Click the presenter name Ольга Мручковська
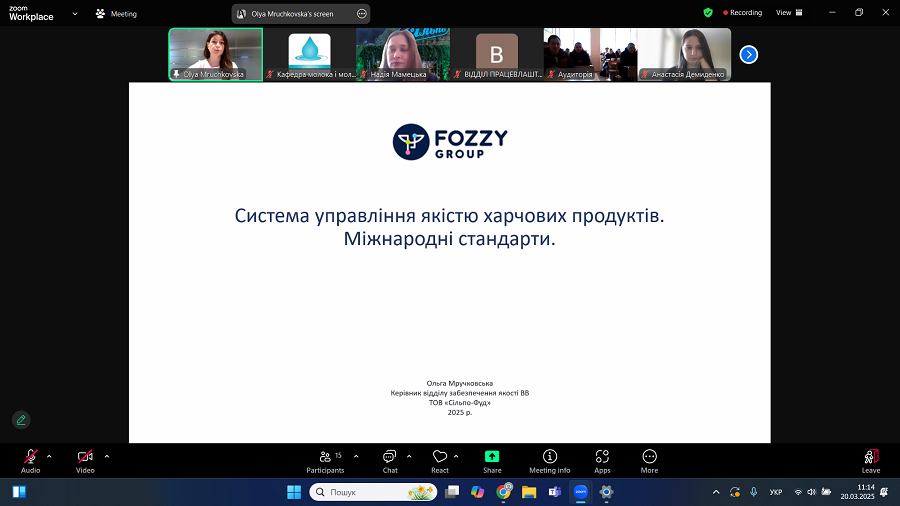 tap(460, 383)
